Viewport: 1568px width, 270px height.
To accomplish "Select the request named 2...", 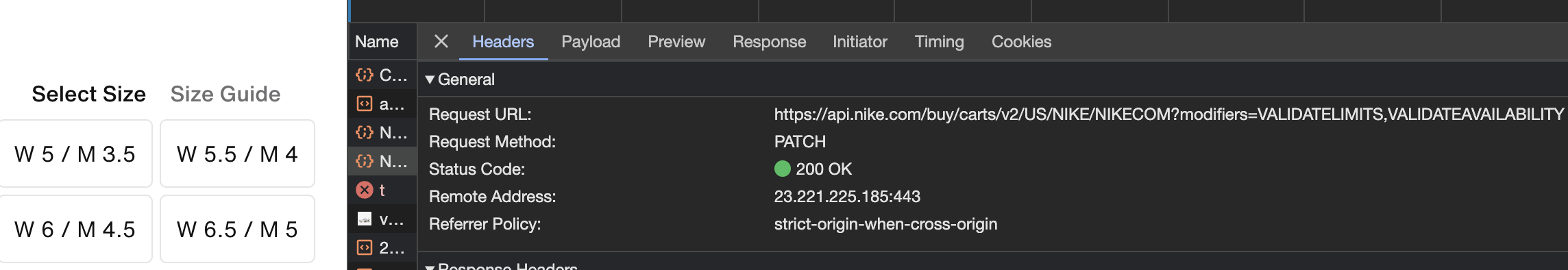I will (382, 247).
